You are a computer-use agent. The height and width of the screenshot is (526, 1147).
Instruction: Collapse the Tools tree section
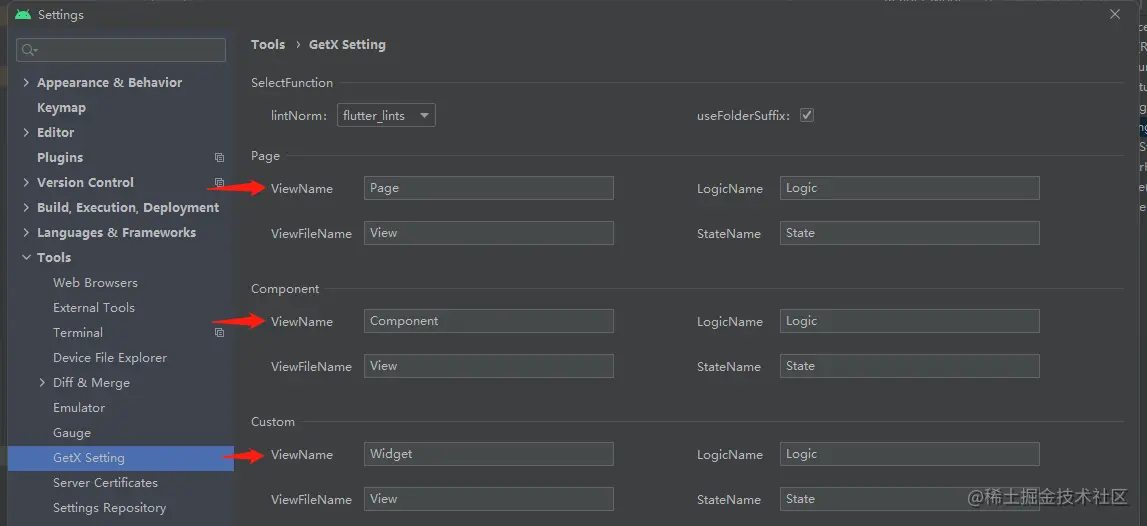tap(26, 258)
